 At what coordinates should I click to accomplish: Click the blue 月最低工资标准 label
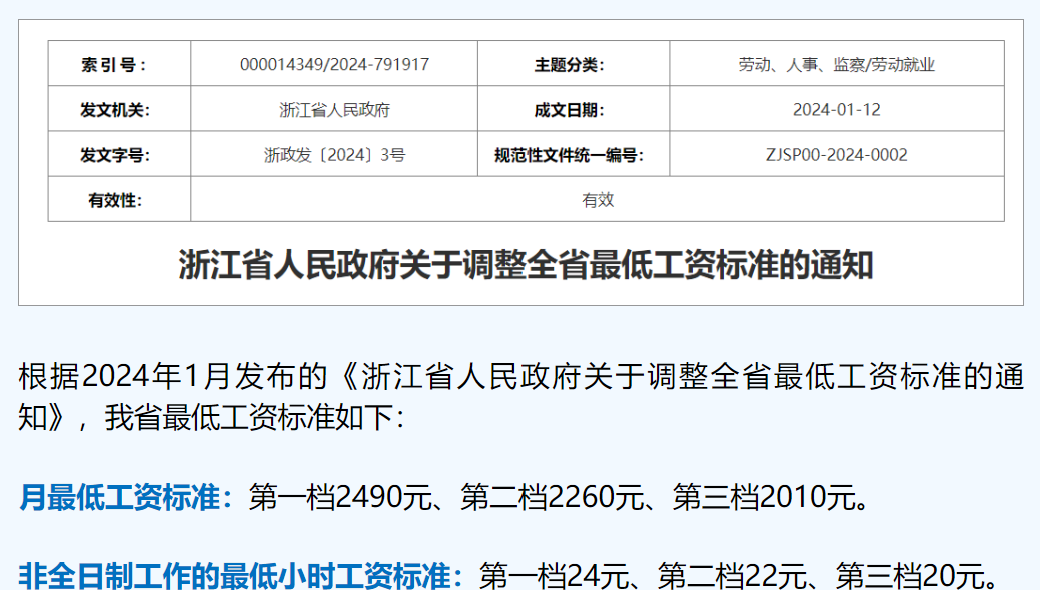[126, 497]
